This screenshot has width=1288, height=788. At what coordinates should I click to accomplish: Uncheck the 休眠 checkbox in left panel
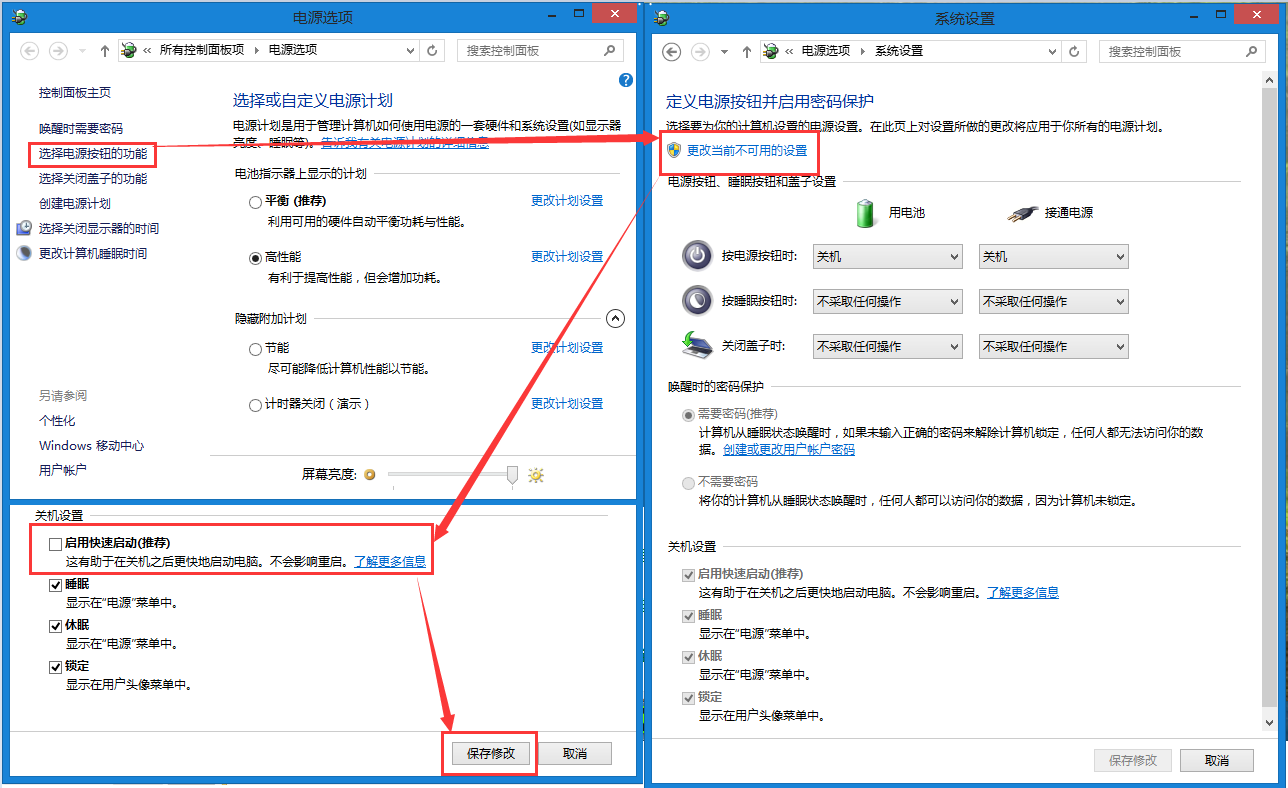coord(56,626)
